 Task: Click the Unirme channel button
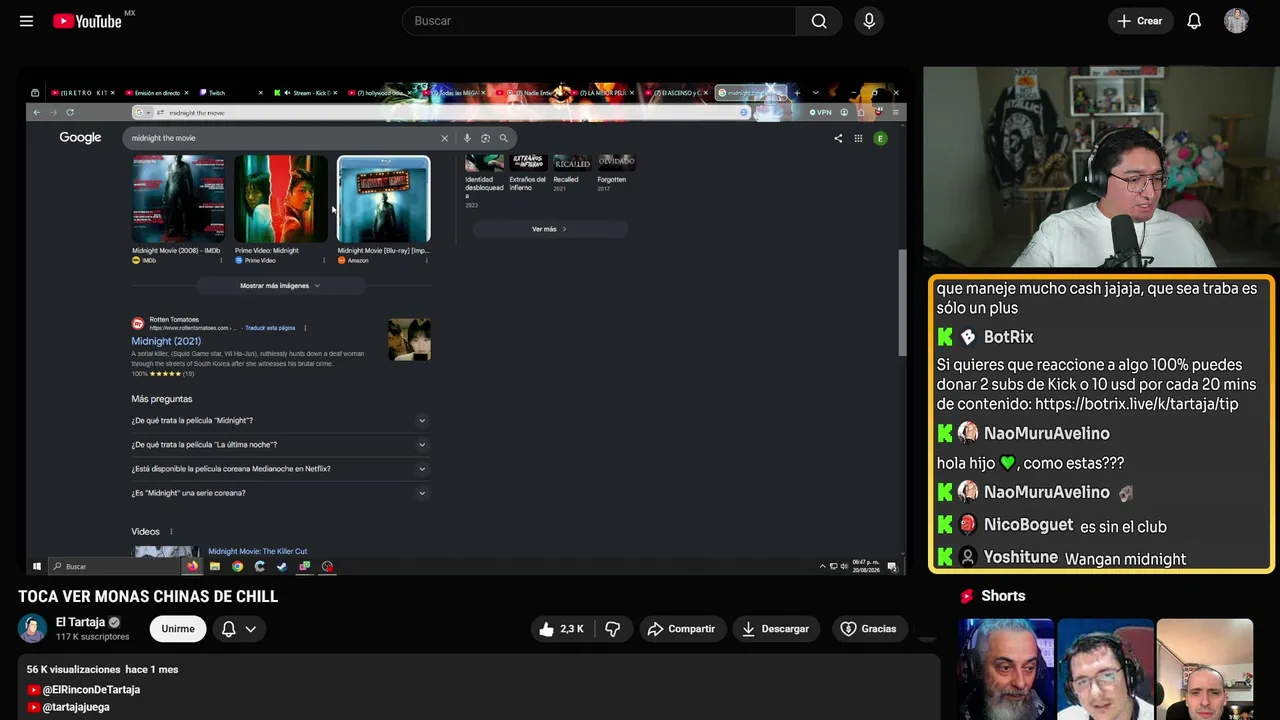coord(178,629)
